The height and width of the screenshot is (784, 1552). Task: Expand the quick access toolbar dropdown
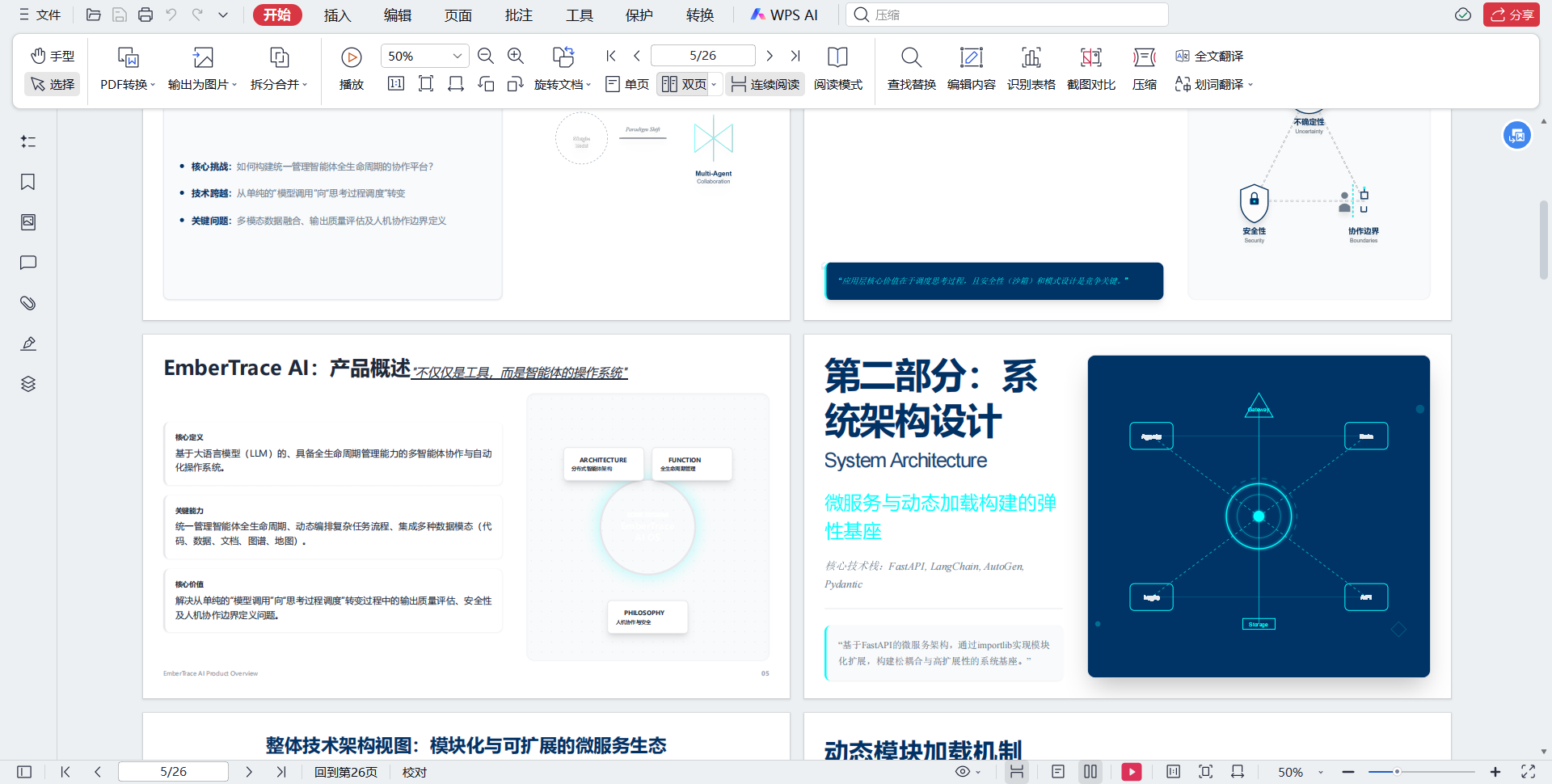coord(223,15)
